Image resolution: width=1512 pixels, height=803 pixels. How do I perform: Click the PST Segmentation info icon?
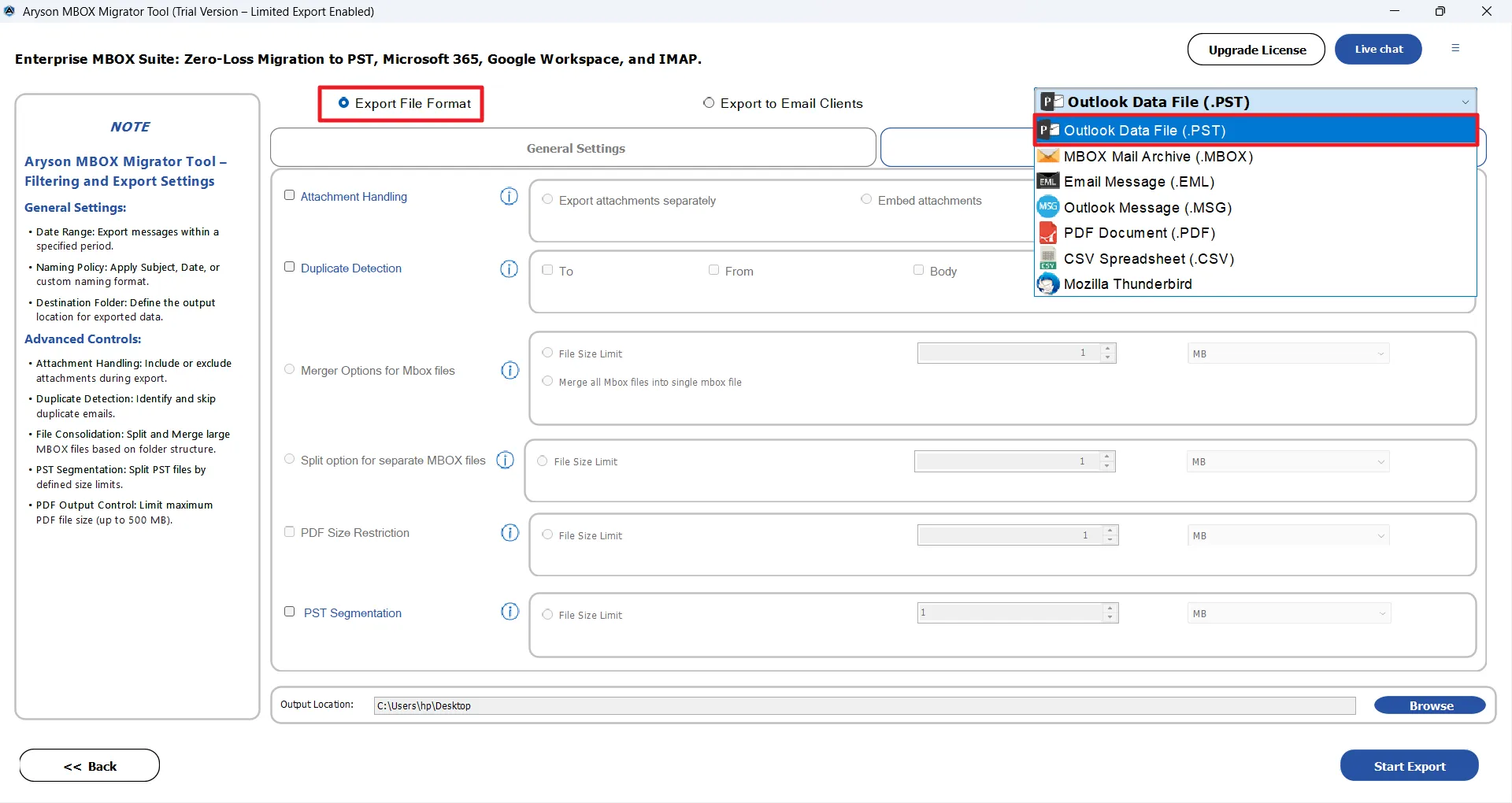click(x=510, y=612)
